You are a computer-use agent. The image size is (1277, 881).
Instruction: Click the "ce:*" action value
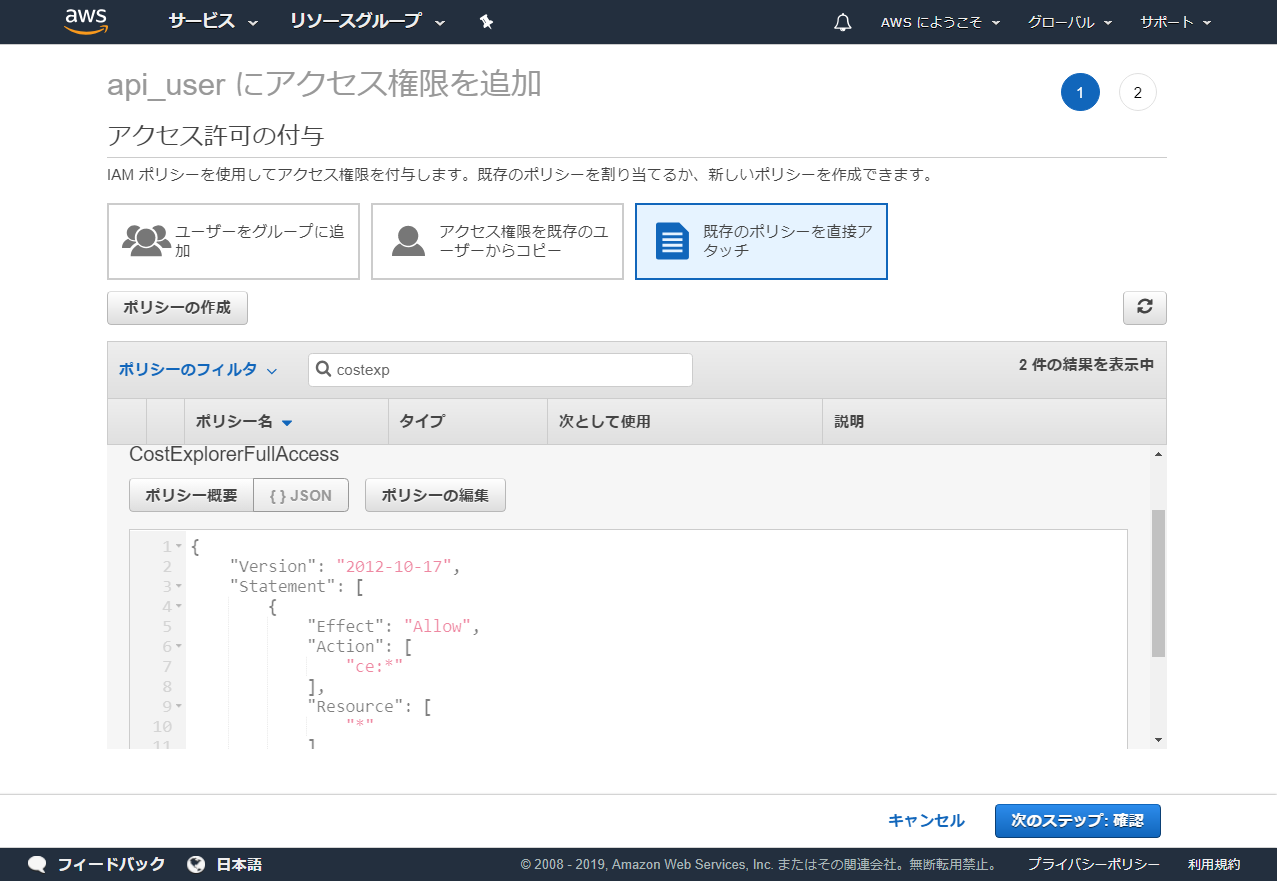(374, 667)
